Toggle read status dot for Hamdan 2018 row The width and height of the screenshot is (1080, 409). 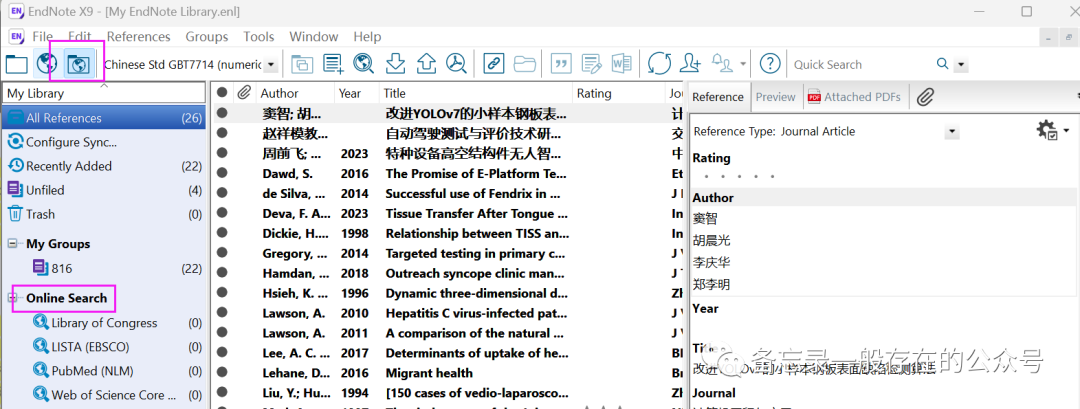[222, 273]
